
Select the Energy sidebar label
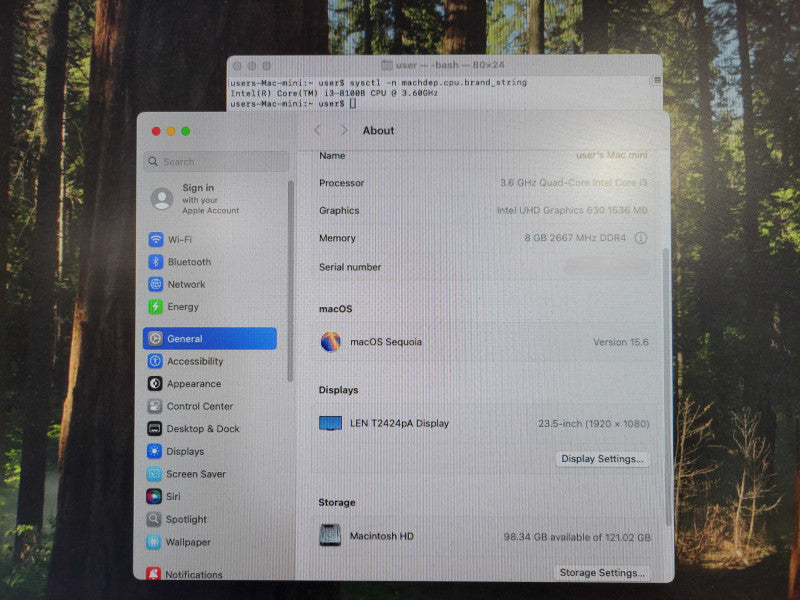(183, 307)
